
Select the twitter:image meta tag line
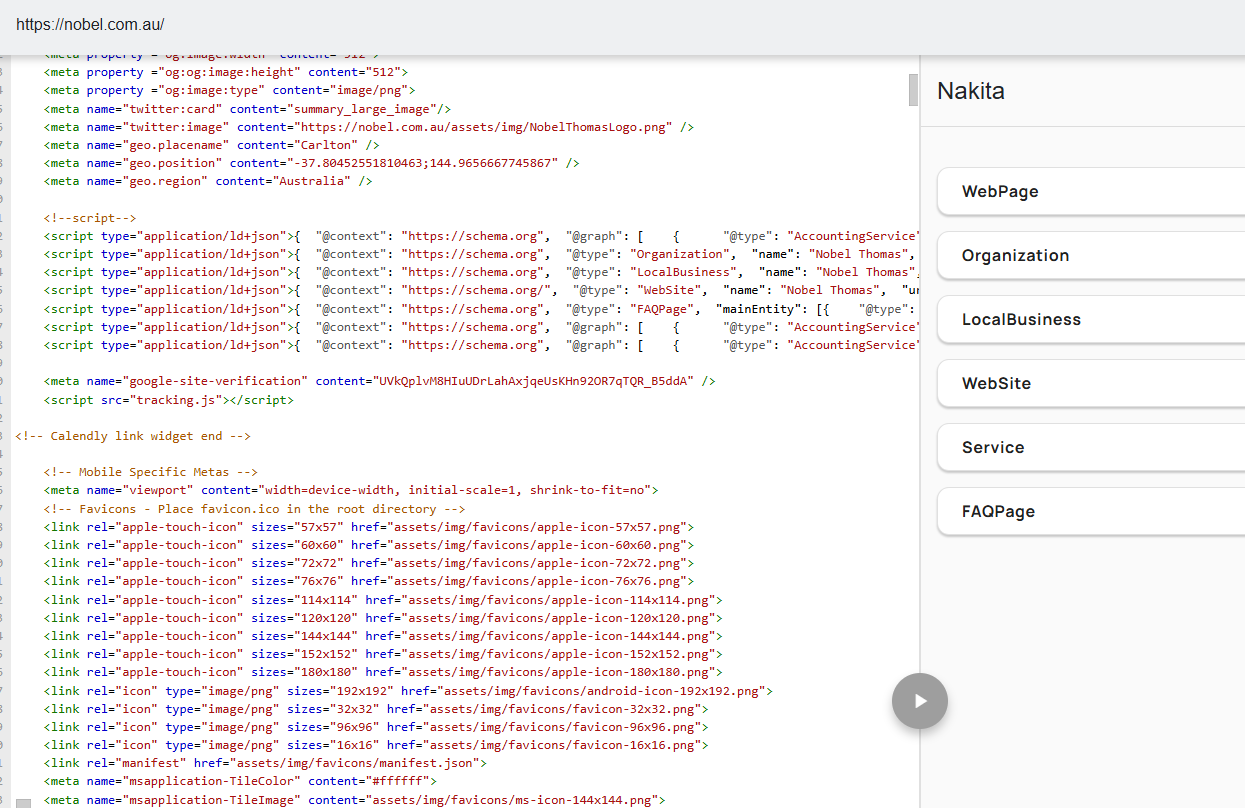click(369, 127)
